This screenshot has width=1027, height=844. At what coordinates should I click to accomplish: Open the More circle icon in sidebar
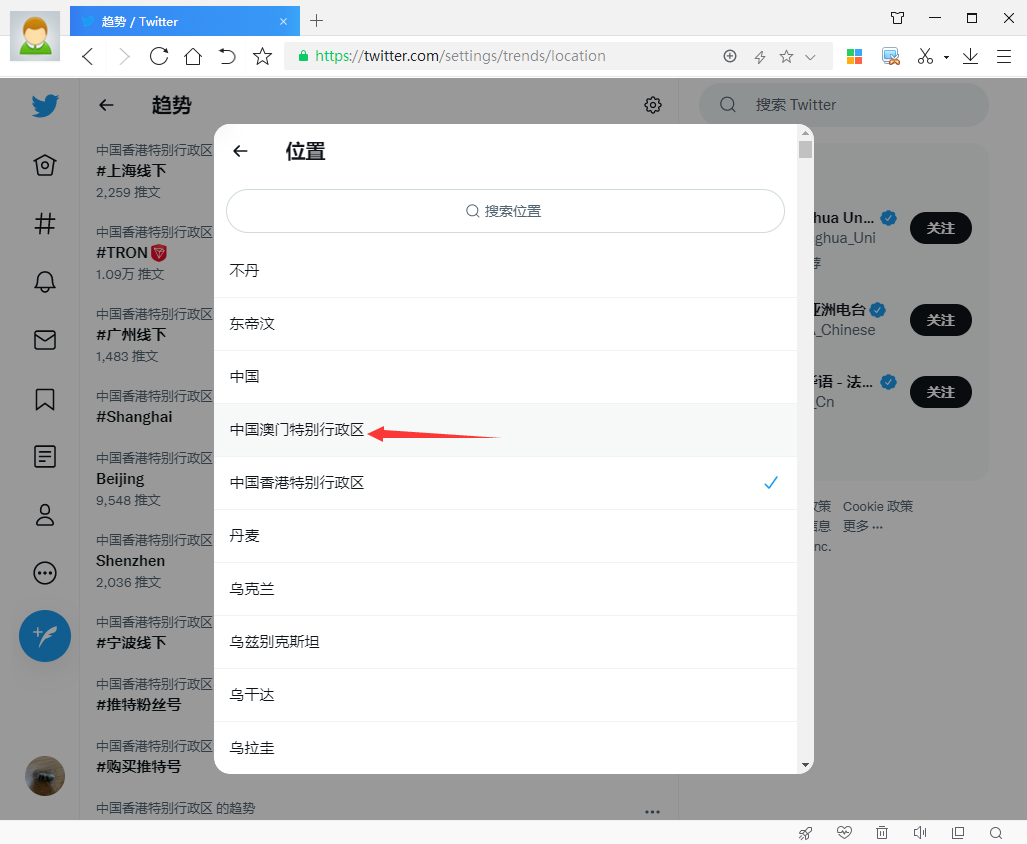pyautogui.click(x=45, y=574)
